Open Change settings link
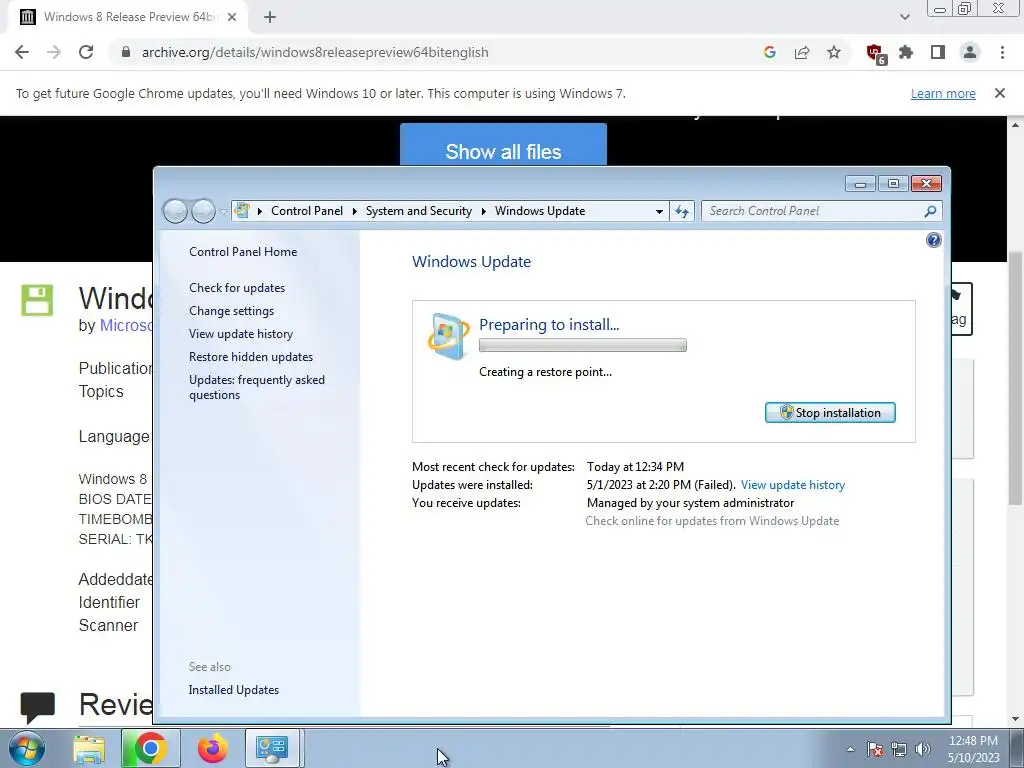Screen dimensions: 1024x768 [x=231, y=311]
